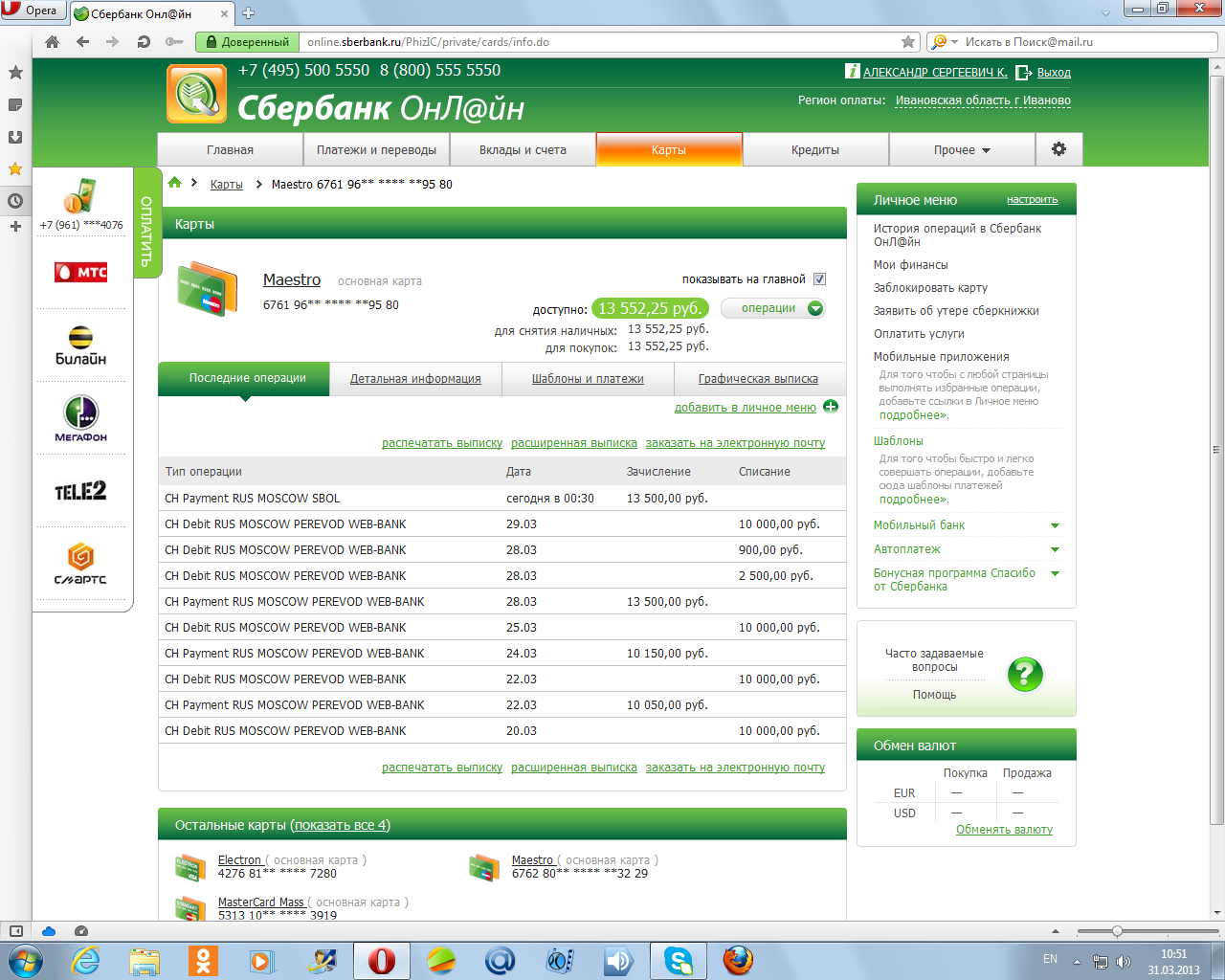Switch to the Детальная информация tab
Image resolution: width=1225 pixels, height=980 pixels.
click(415, 379)
